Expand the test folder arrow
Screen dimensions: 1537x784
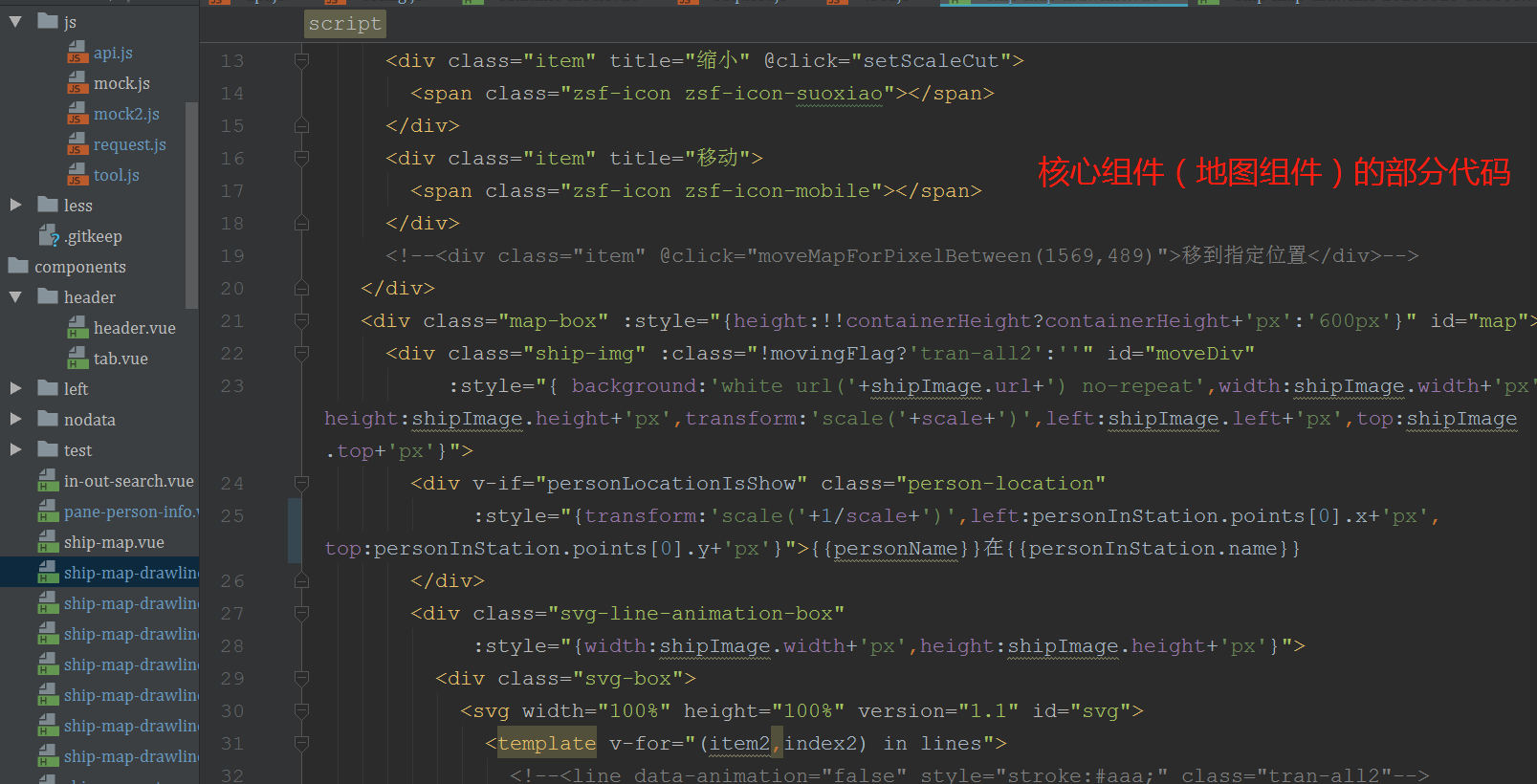15,449
